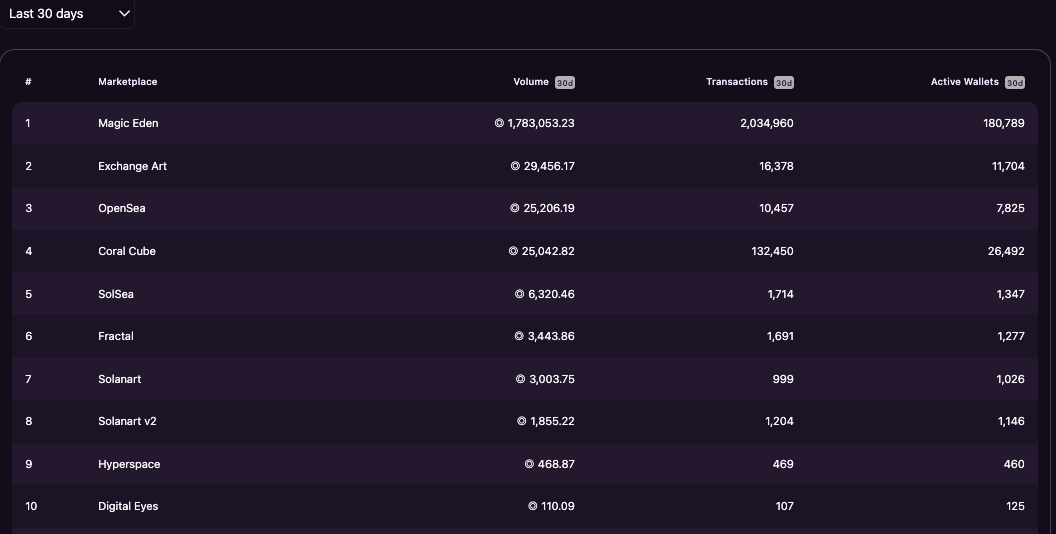This screenshot has width=1056, height=534.
Task: Select the SolSea marketplace
Action: click(x=116, y=294)
